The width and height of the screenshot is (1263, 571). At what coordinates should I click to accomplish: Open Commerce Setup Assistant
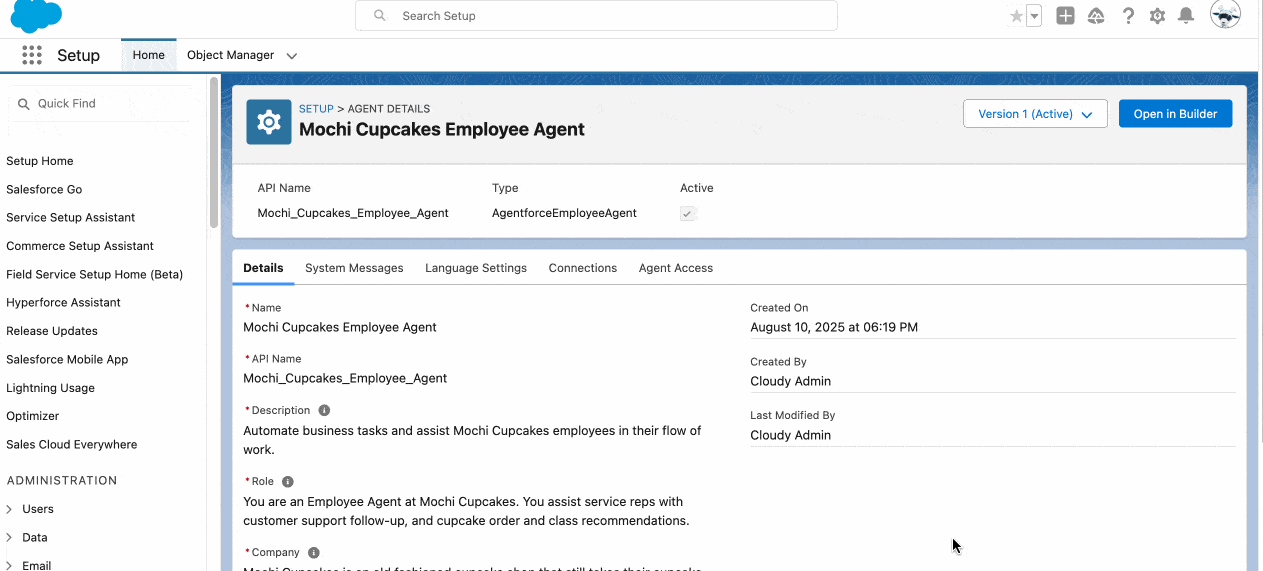pos(80,246)
